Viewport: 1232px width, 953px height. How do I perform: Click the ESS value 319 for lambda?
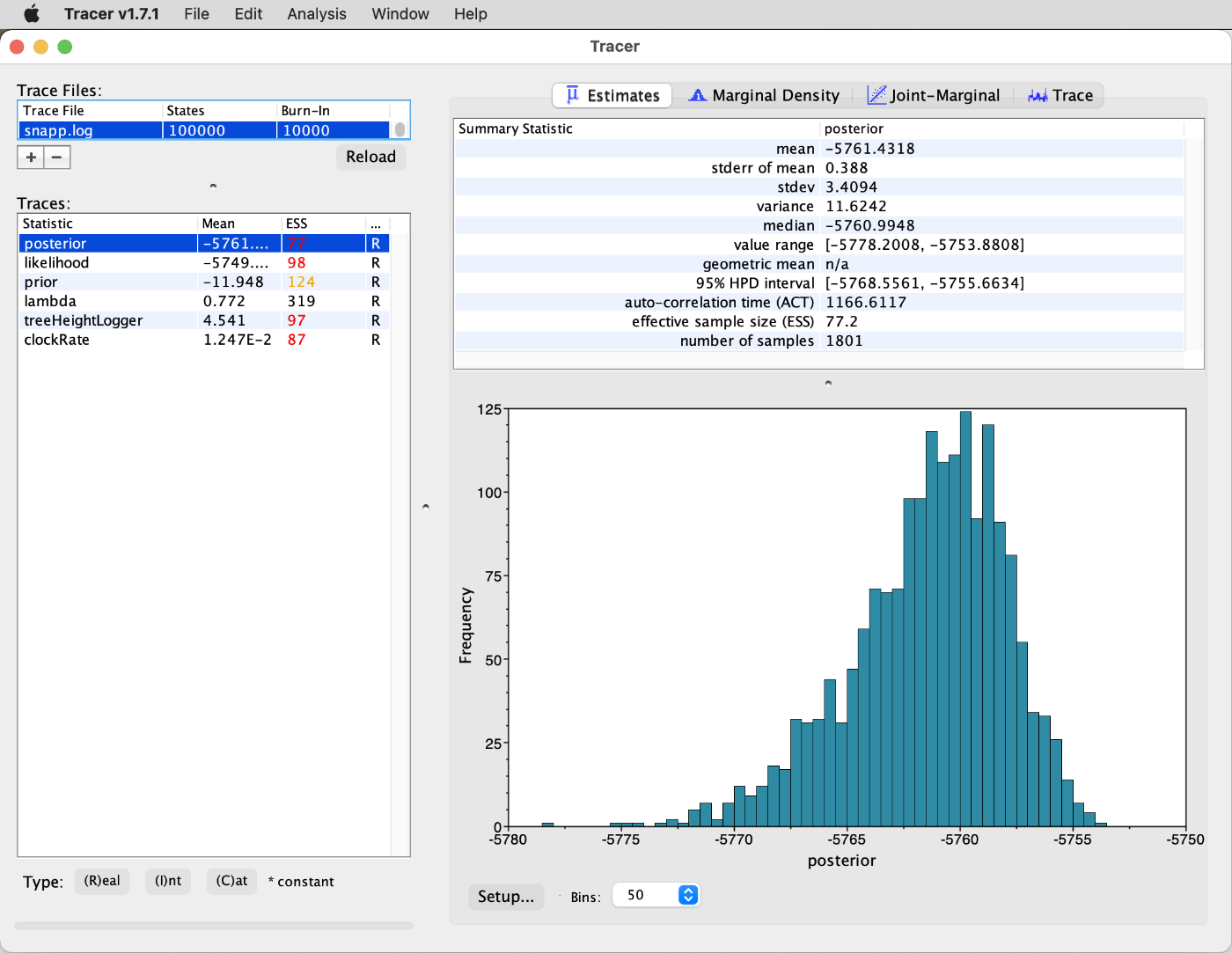tap(302, 302)
